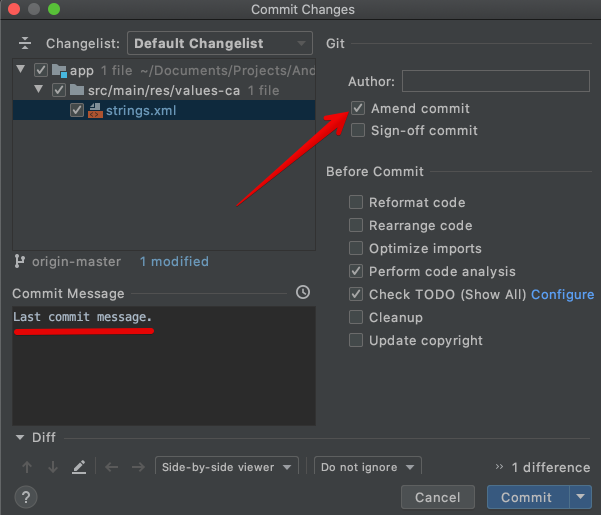Click the app module folder icon
Screen dimensions: 601x515
[59, 71]
